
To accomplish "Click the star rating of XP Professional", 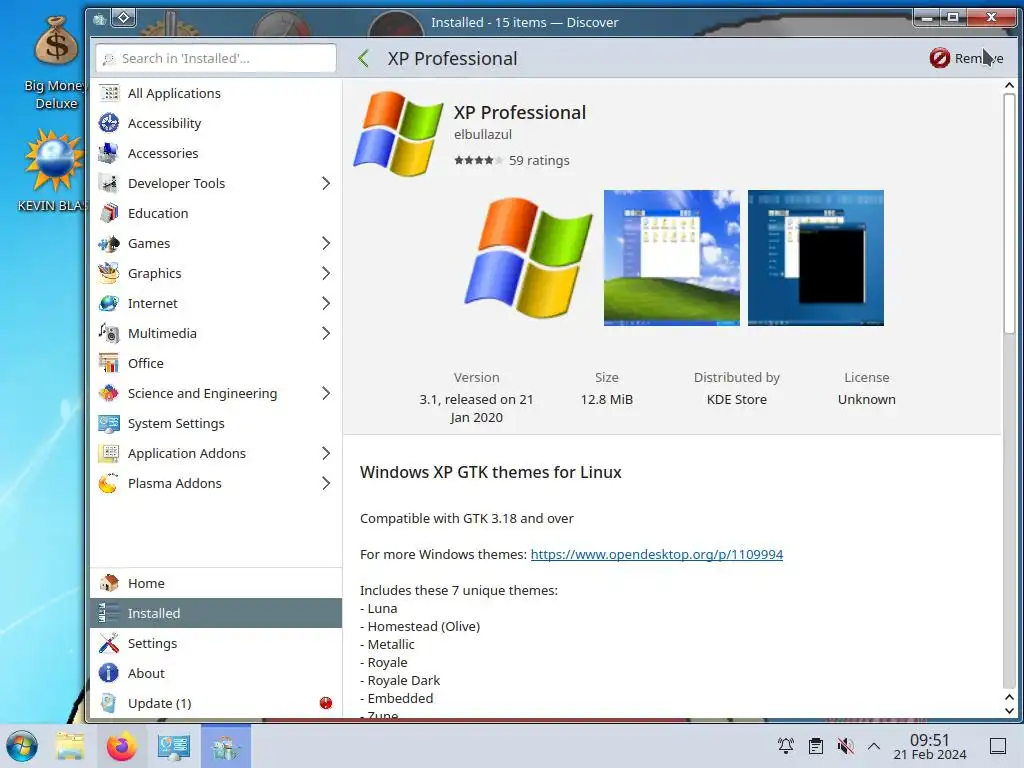I will pos(478,161).
